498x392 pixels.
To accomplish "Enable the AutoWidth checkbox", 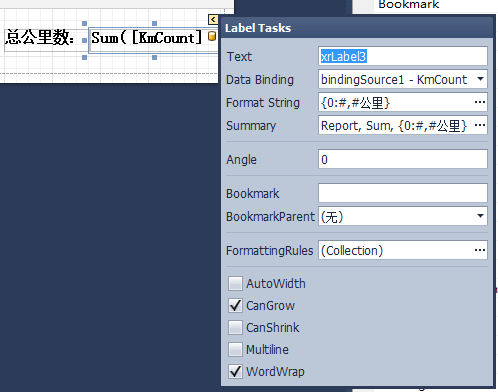I will (x=235, y=283).
